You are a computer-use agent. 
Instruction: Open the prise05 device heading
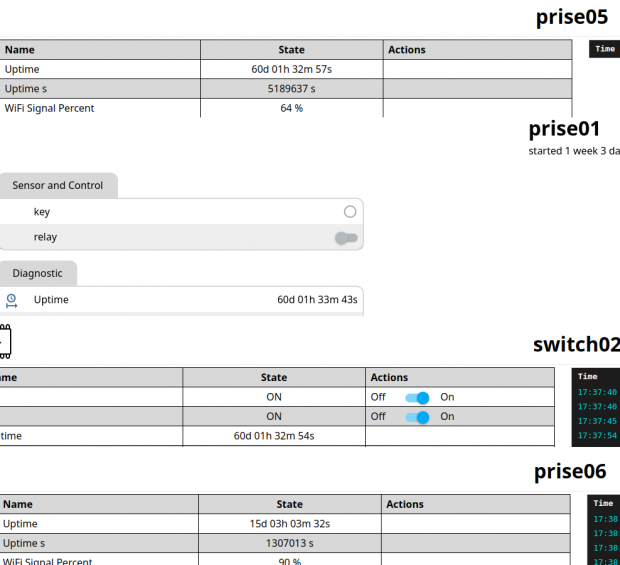(x=571, y=17)
